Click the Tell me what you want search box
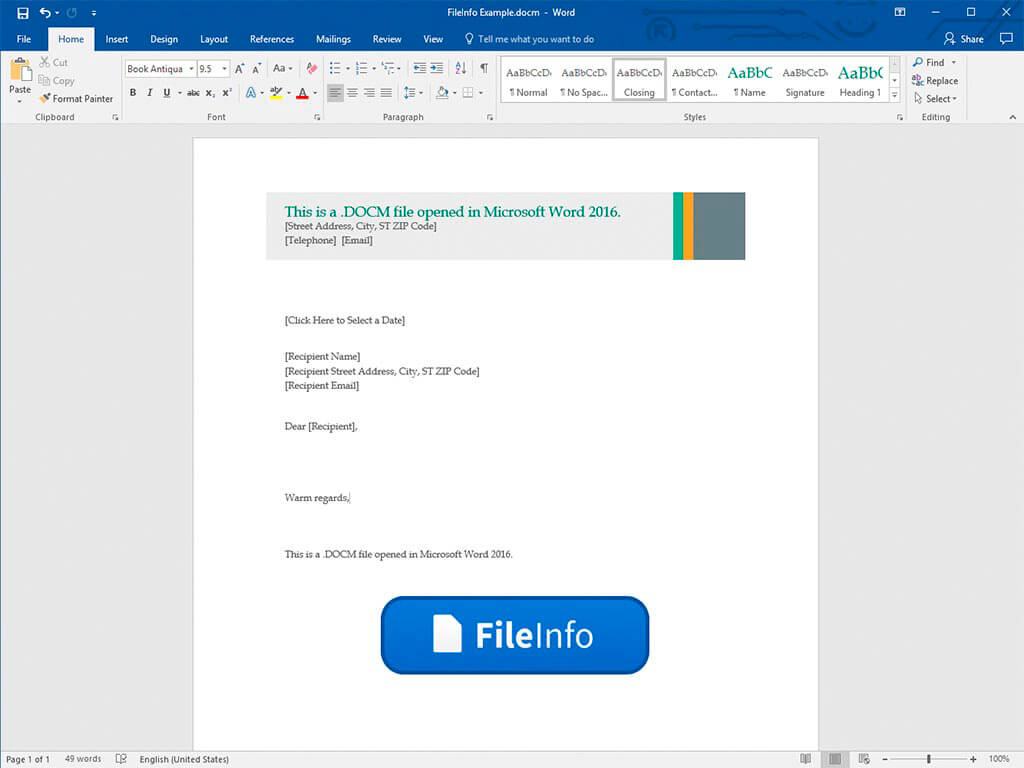 (x=535, y=39)
